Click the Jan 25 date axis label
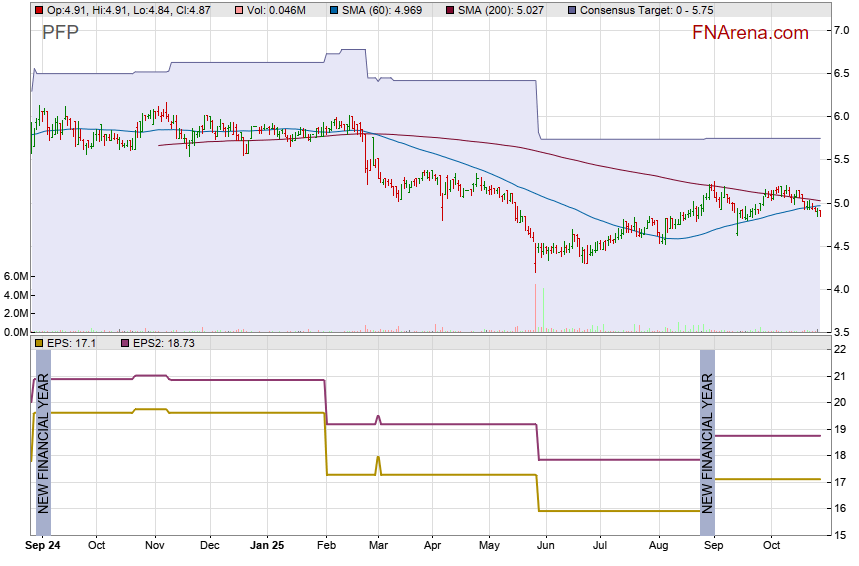 point(266,546)
